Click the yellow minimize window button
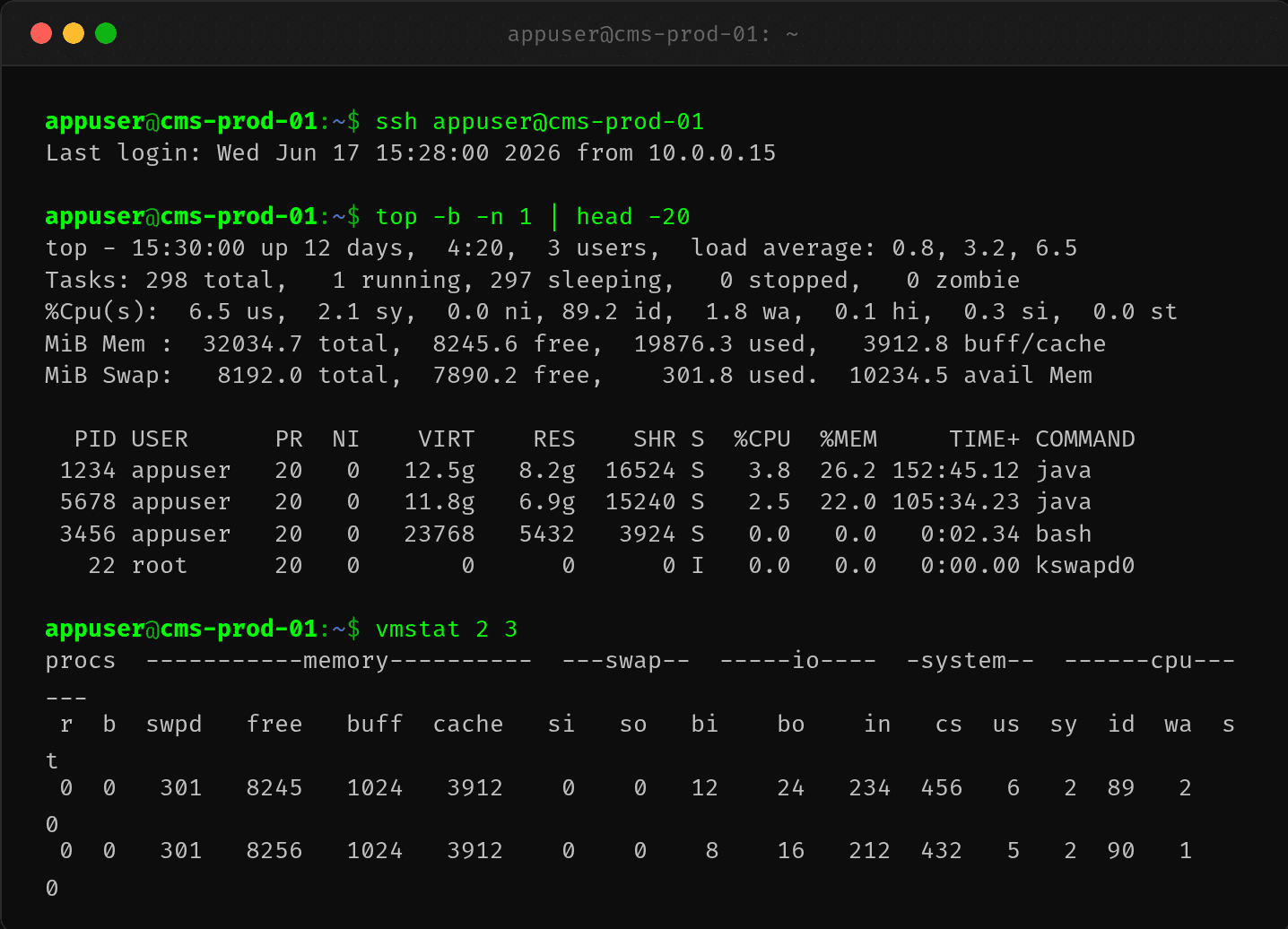The width and height of the screenshot is (1288, 929). coord(74,33)
